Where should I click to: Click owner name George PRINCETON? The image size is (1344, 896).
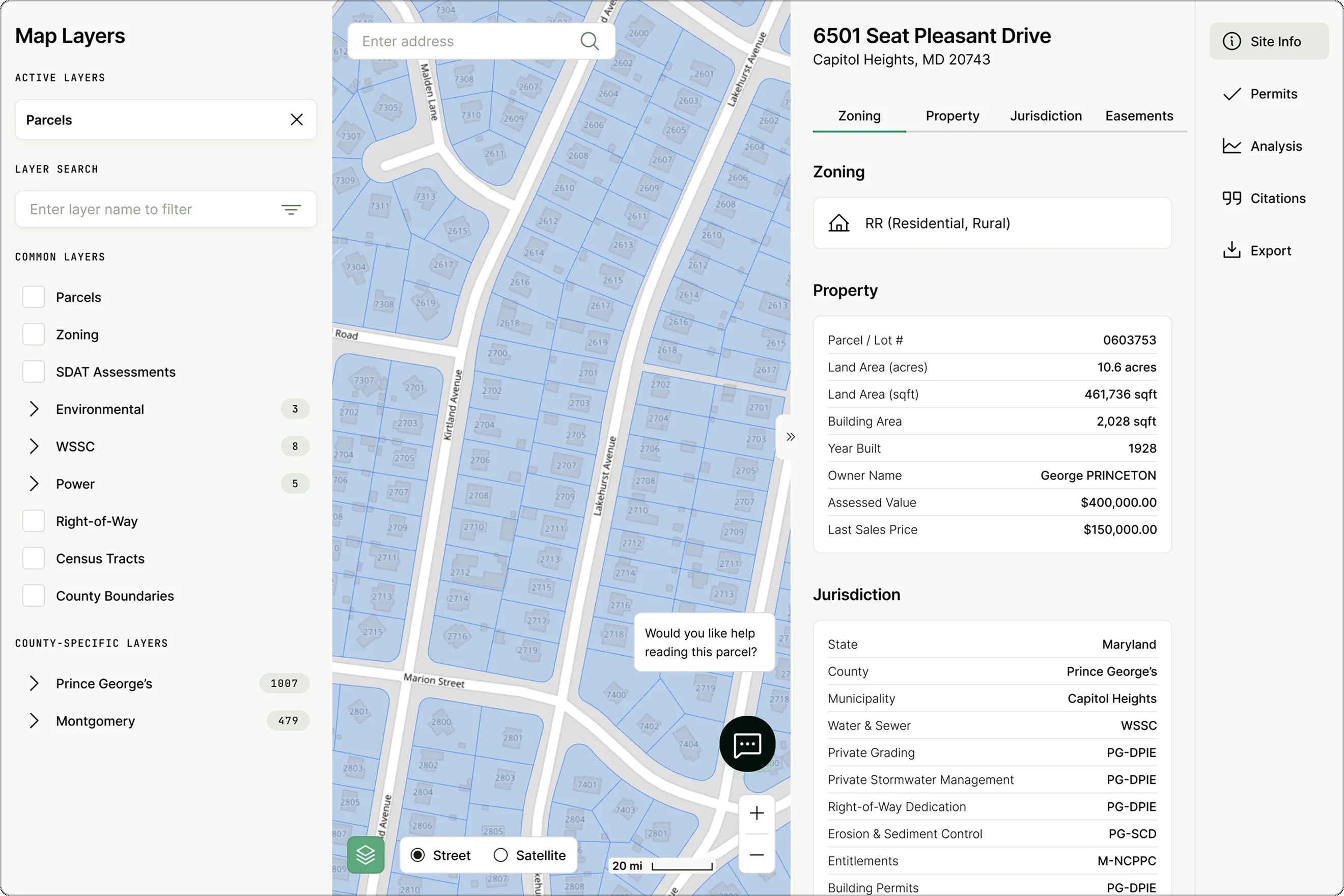1098,475
